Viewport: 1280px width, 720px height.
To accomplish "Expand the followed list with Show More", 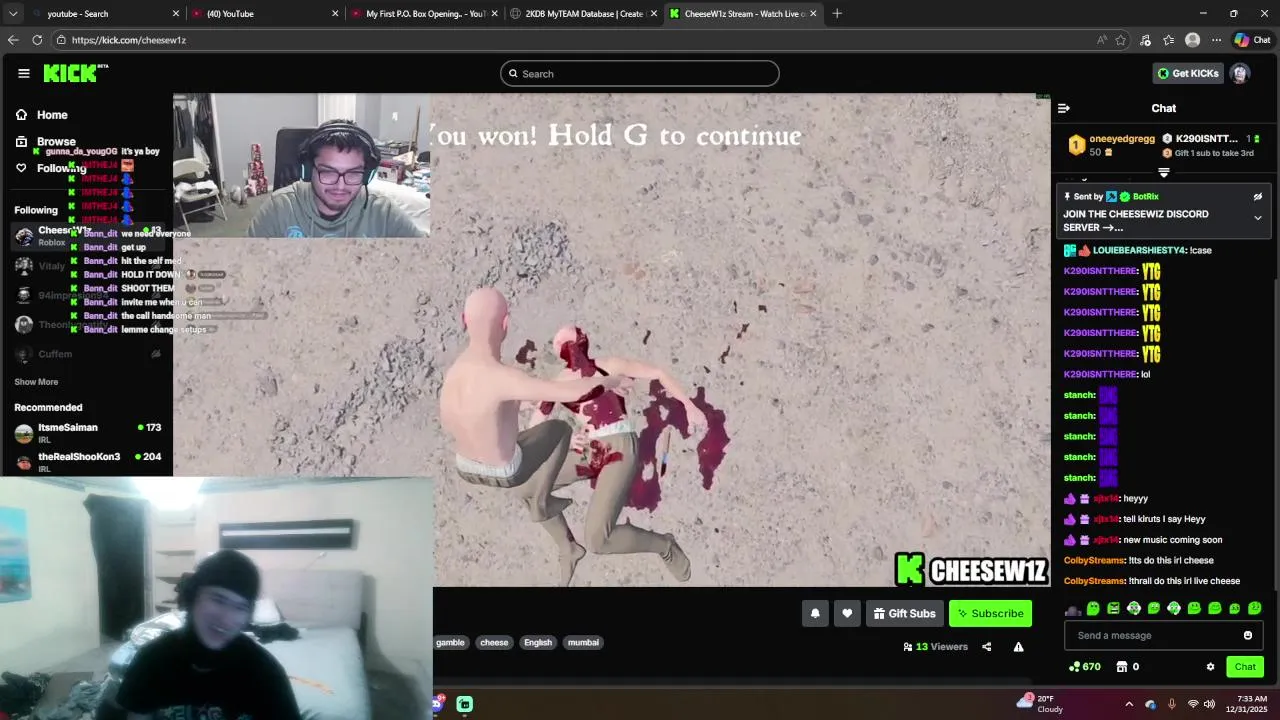I will click(36, 382).
